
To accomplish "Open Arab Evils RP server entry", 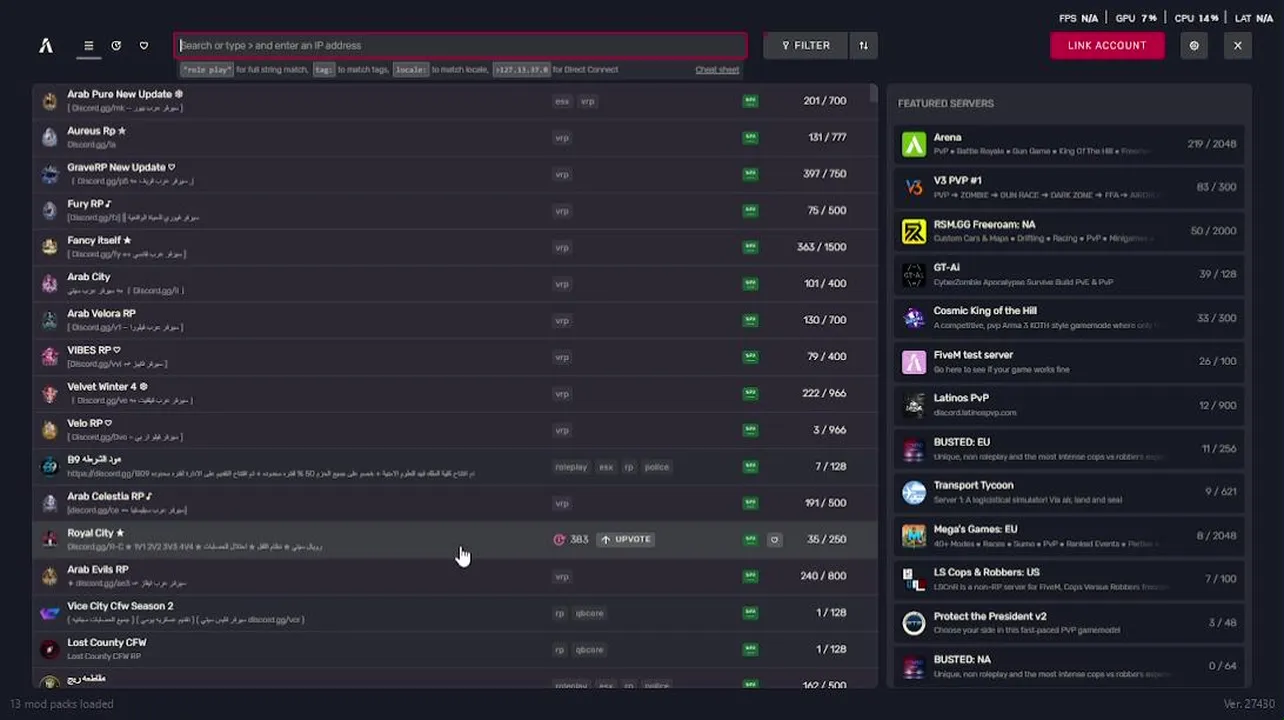I will (455, 576).
